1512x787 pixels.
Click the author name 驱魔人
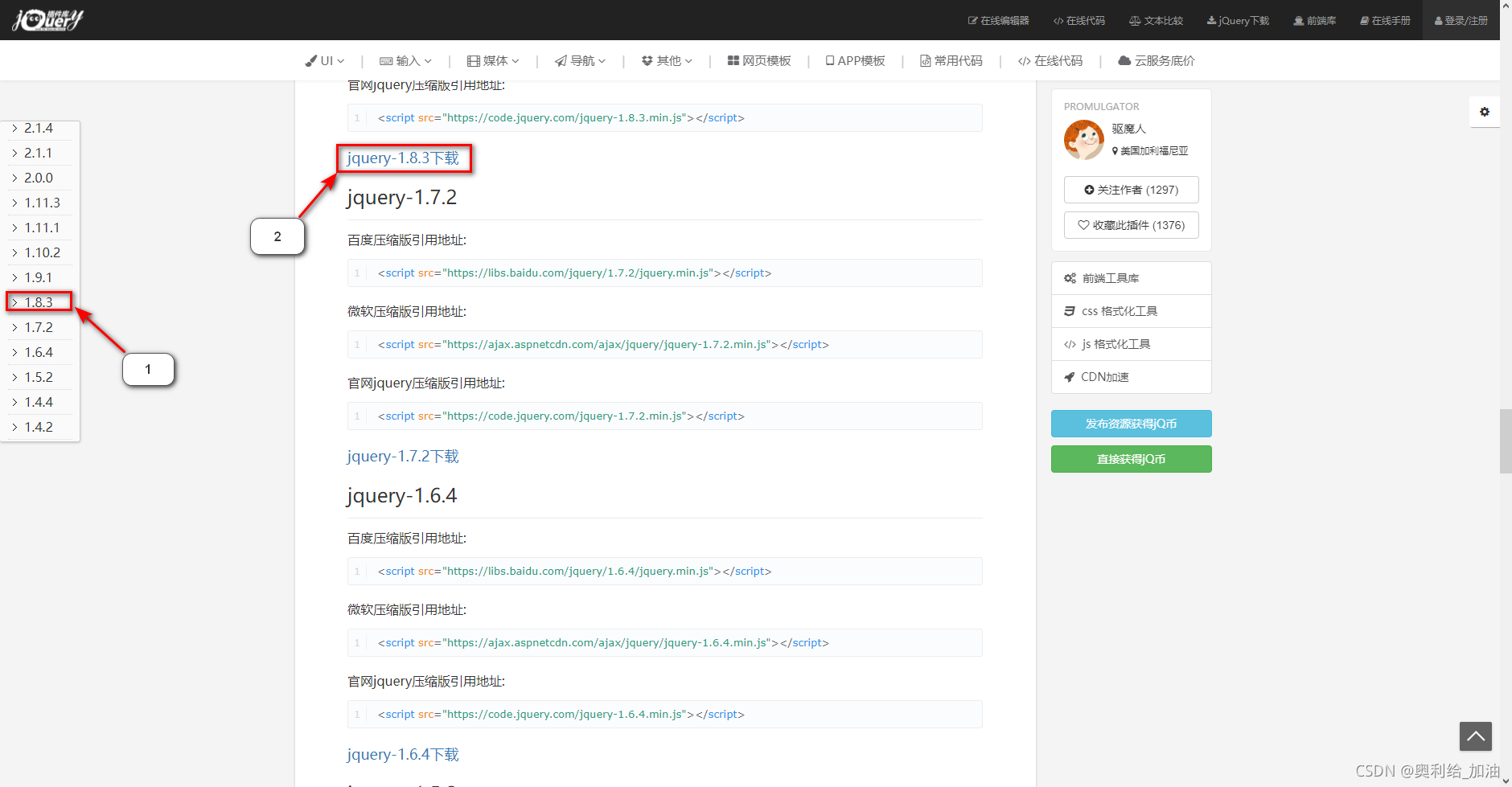[x=1128, y=129]
